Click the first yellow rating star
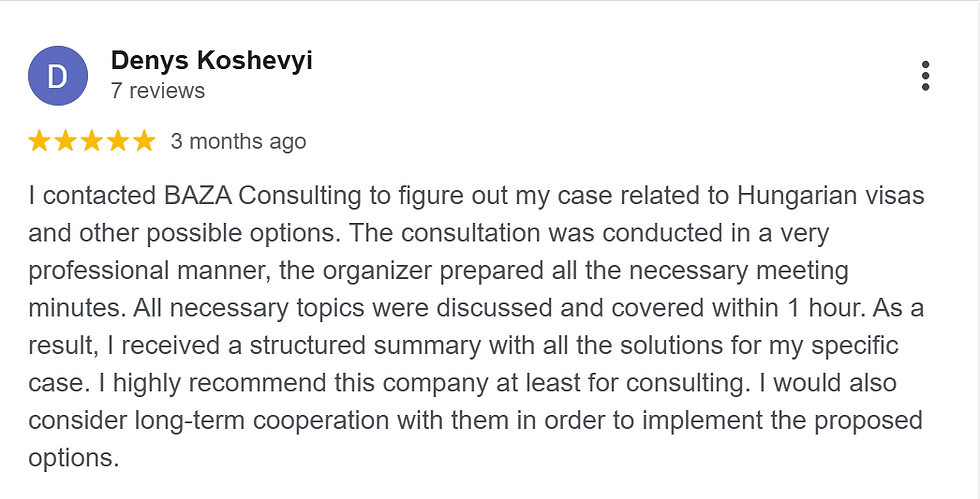Viewport: 980px width, 499px height. pos(39,141)
